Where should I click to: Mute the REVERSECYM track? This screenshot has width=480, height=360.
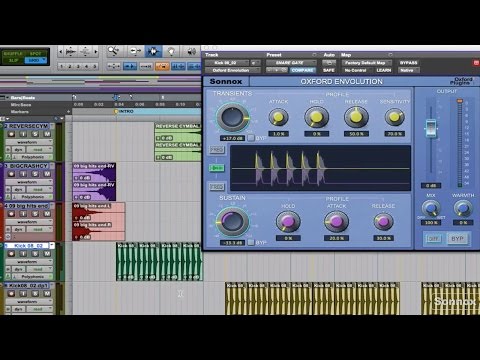[x=47, y=134]
